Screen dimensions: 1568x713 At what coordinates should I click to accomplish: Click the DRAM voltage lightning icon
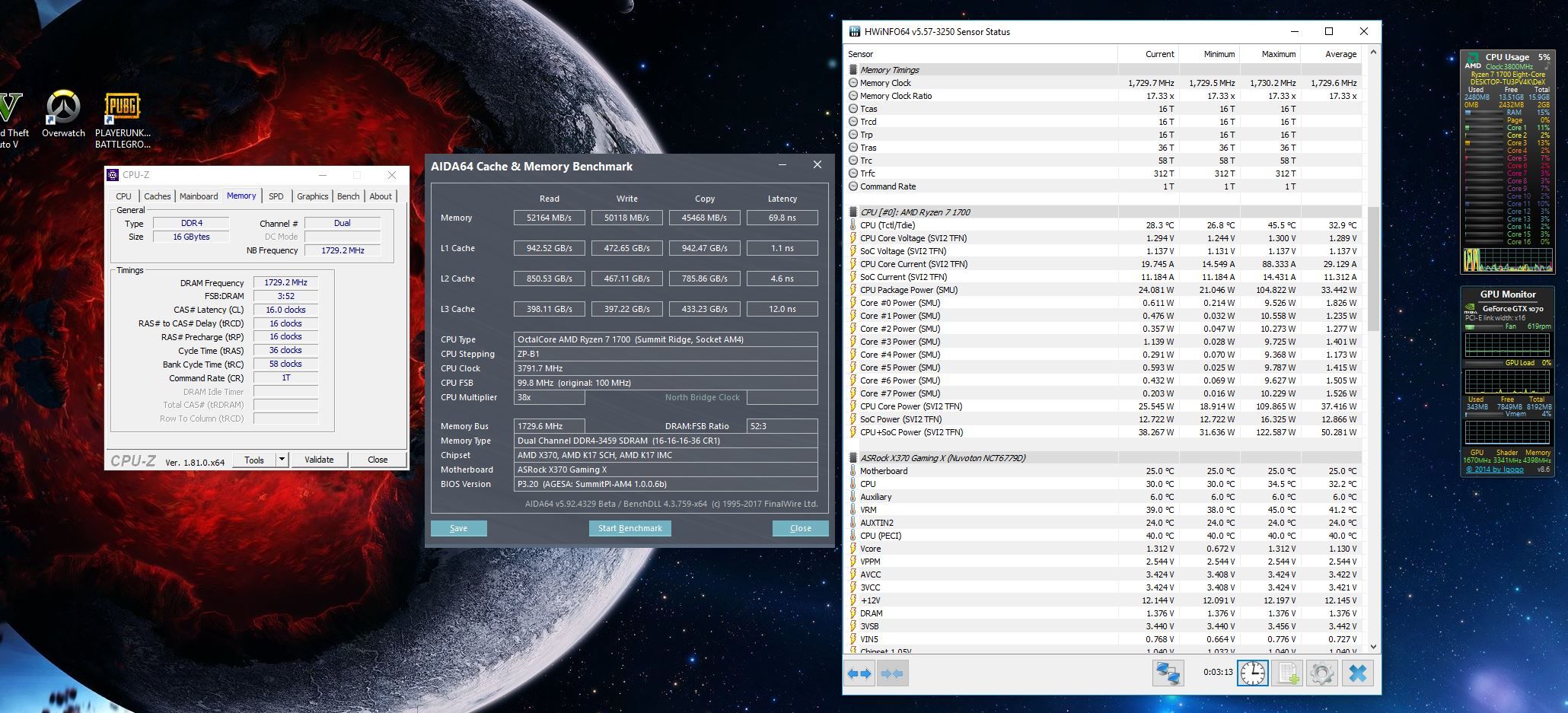[853, 613]
